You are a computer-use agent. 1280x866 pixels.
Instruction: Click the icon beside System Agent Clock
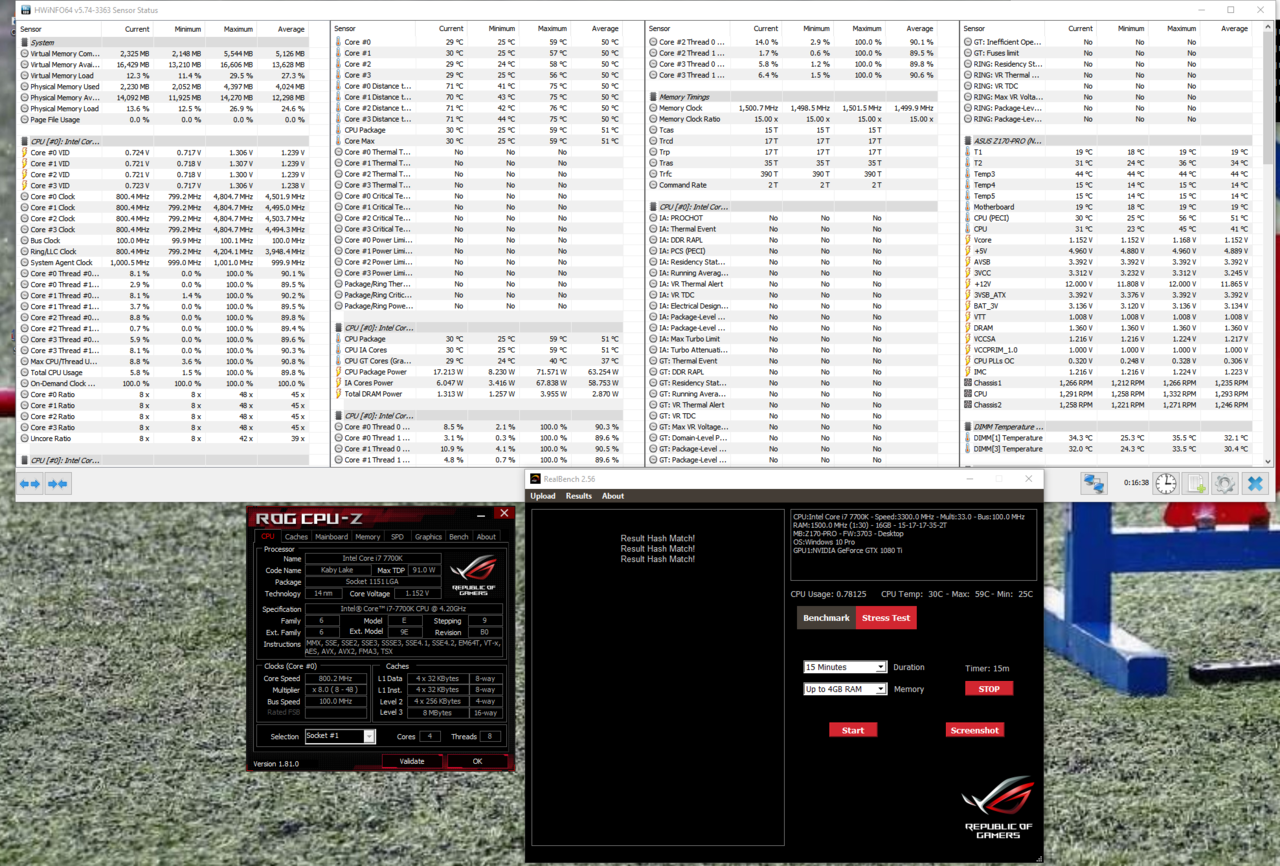coord(24,263)
